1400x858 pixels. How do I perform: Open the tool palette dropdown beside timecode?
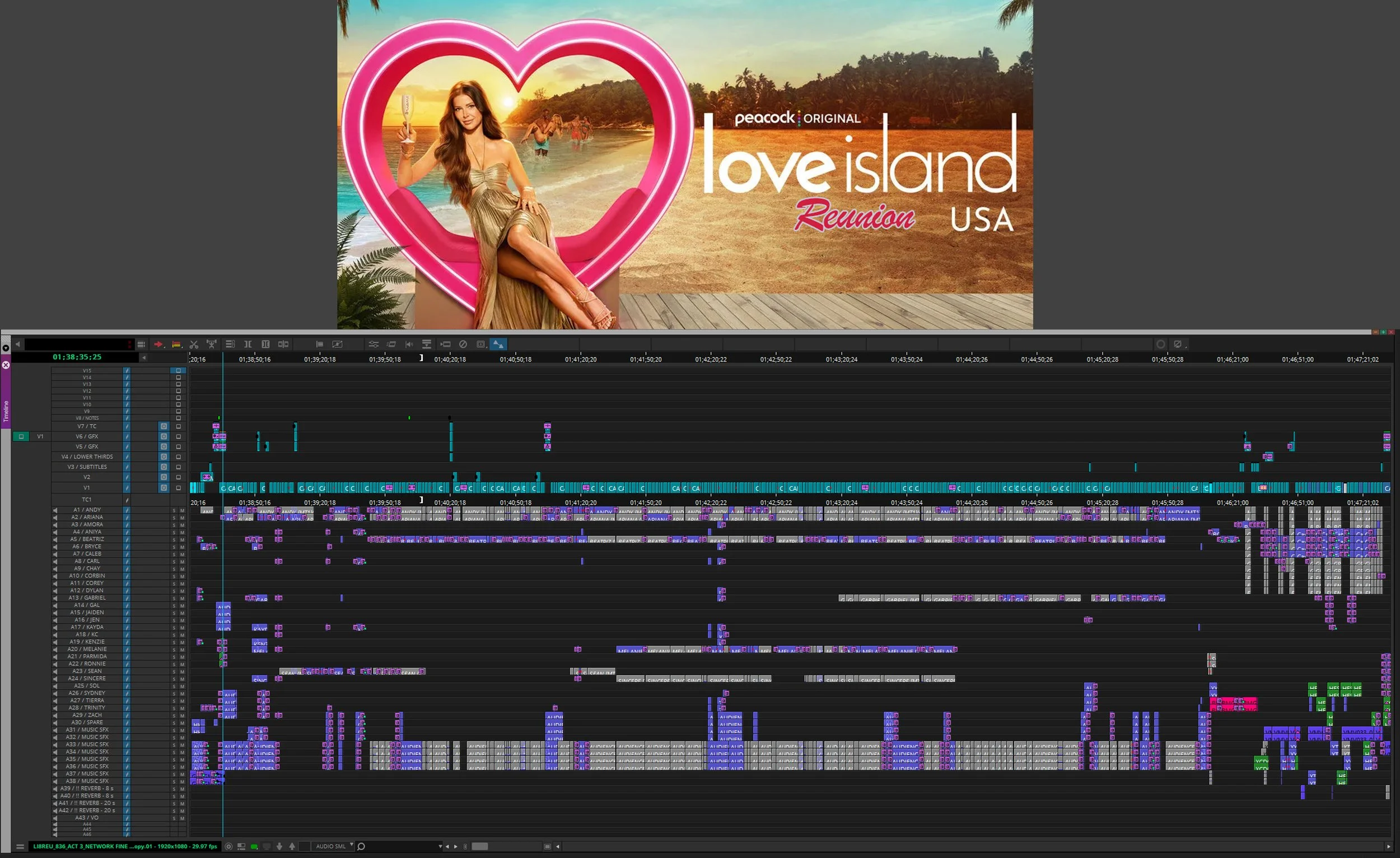(x=141, y=344)
